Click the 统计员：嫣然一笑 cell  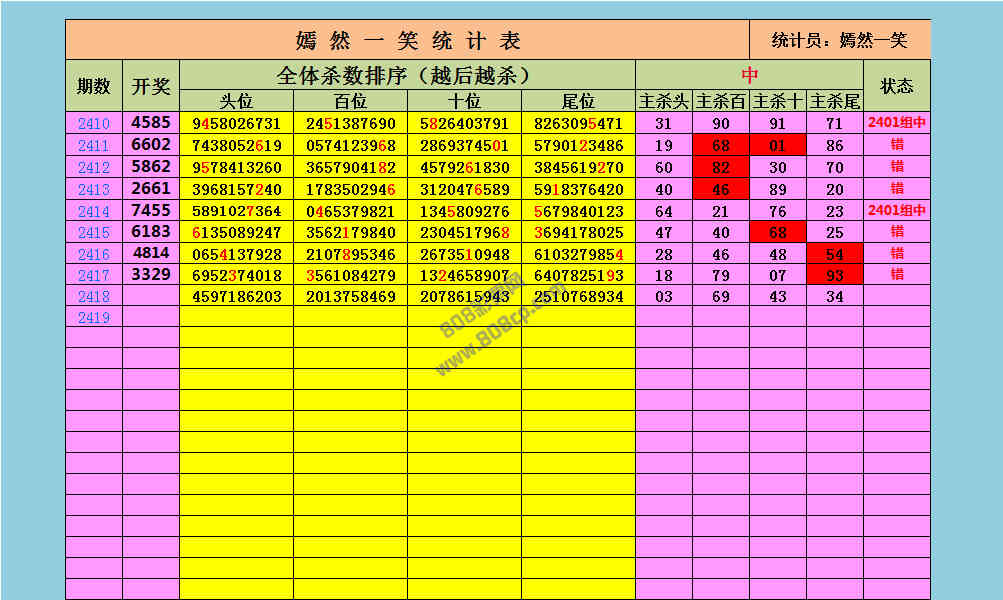click(839, 40)
